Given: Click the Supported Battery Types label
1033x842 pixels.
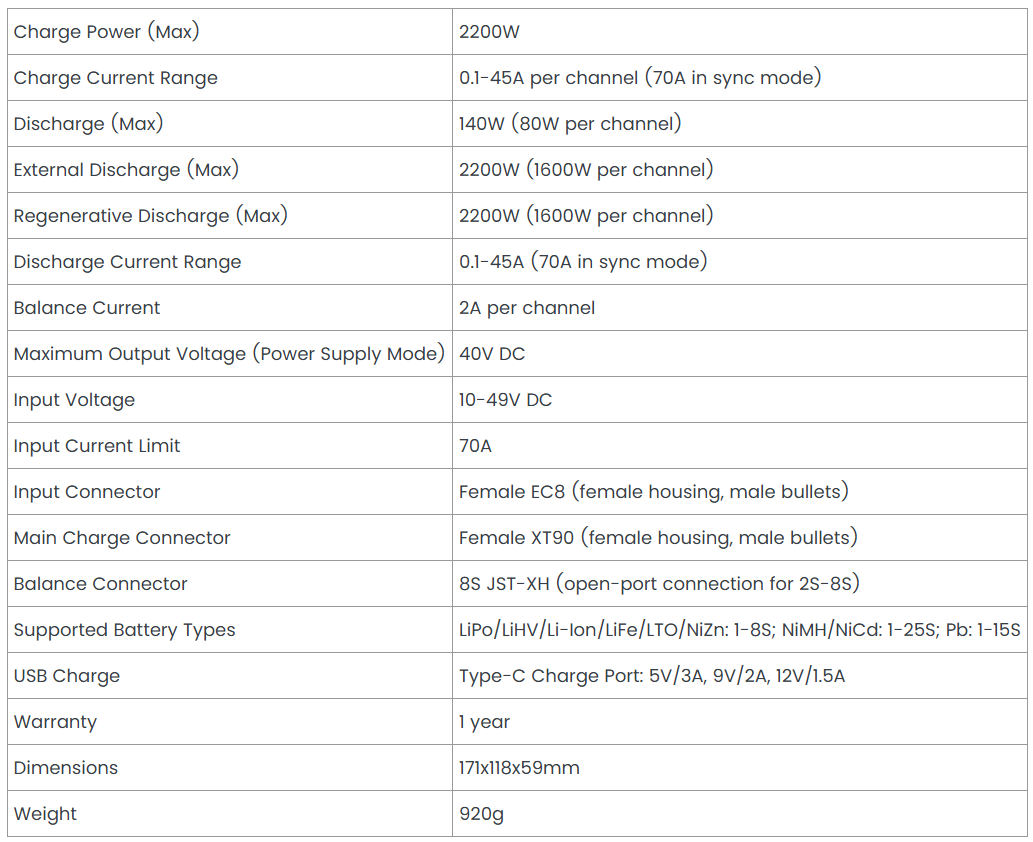Looking at the screenshot, I should click(x=124, y=631).
